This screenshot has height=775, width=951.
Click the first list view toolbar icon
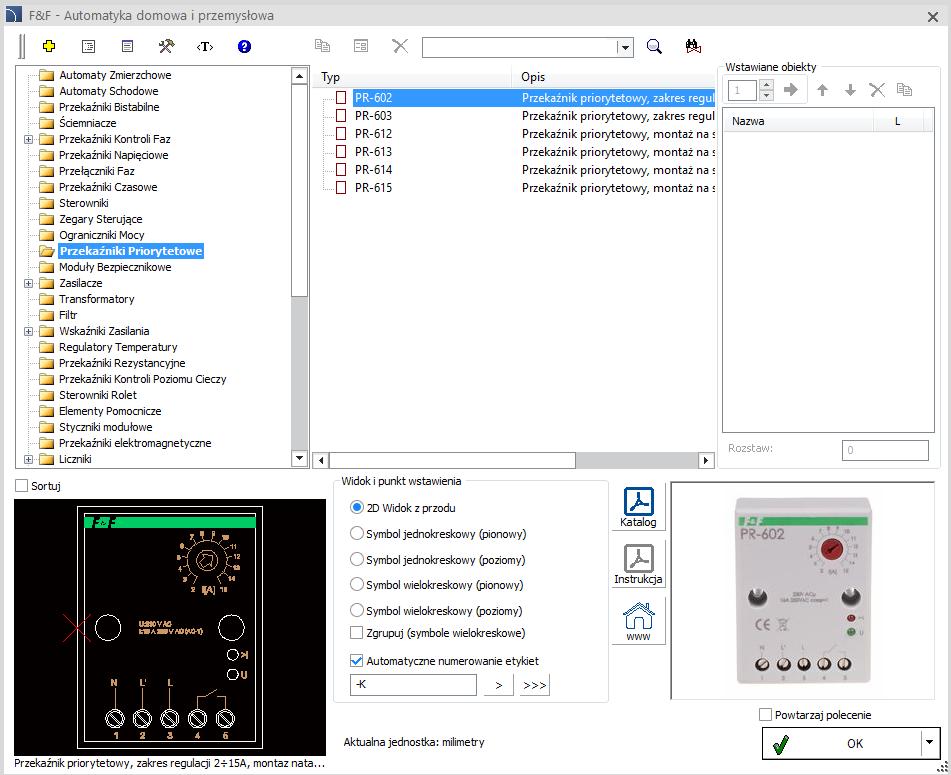coord(89,46)
